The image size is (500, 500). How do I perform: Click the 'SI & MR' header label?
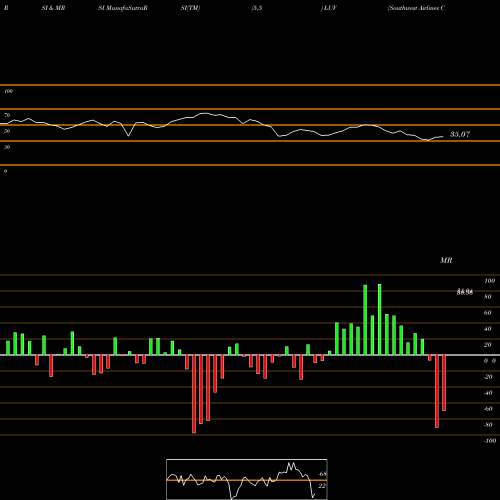[53, 8]
